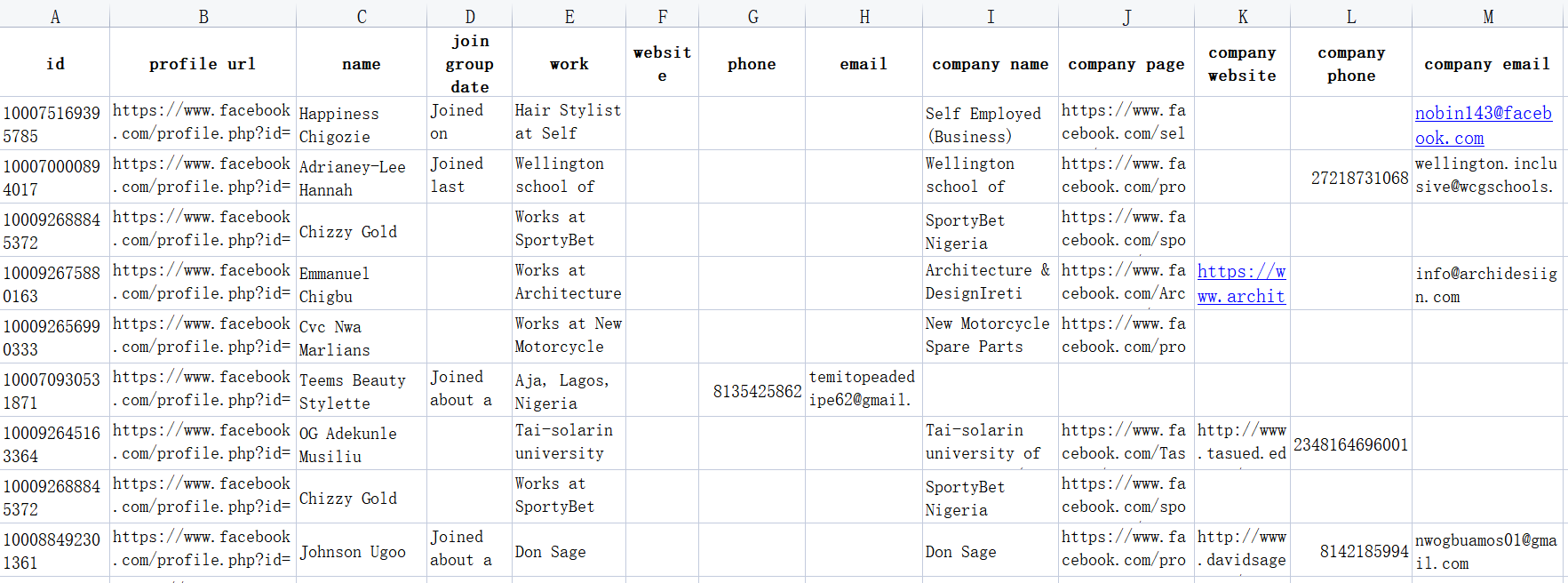
Task: Select company name 'Tai-solarin university of'
Action: [x=991, y=443]
